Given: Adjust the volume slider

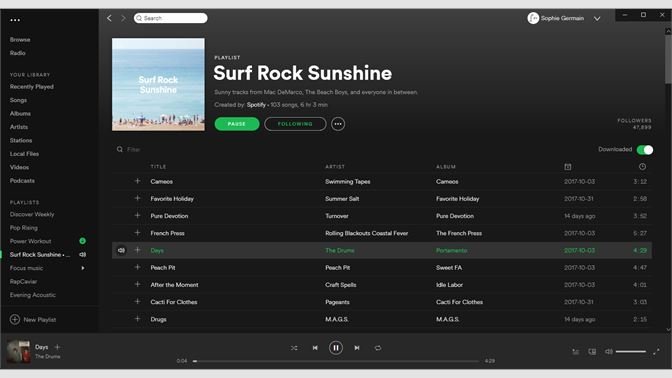Looking at the screenshot, I should point(631,351).
